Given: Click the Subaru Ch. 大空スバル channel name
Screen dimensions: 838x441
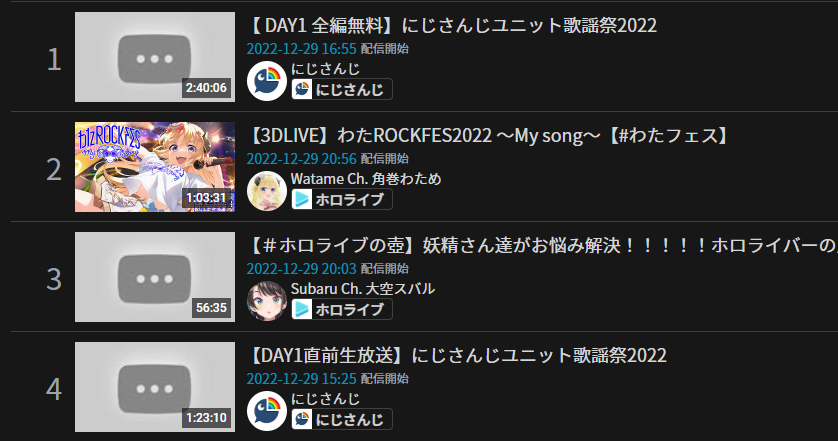Looking at the screenshot, I should pyautogui.click(x=363, y=289).
